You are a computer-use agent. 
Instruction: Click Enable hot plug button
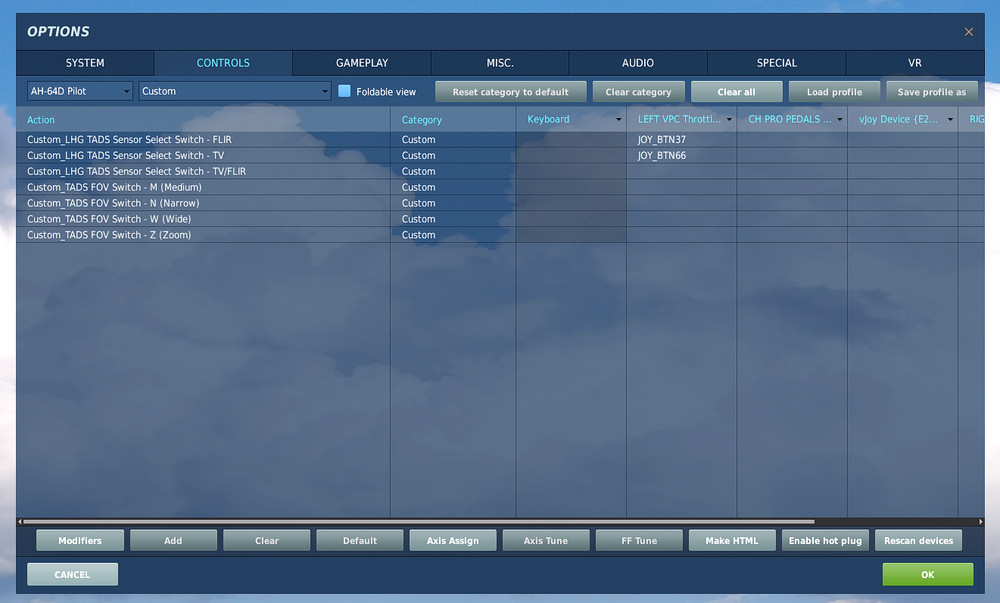tap(825, 541)
